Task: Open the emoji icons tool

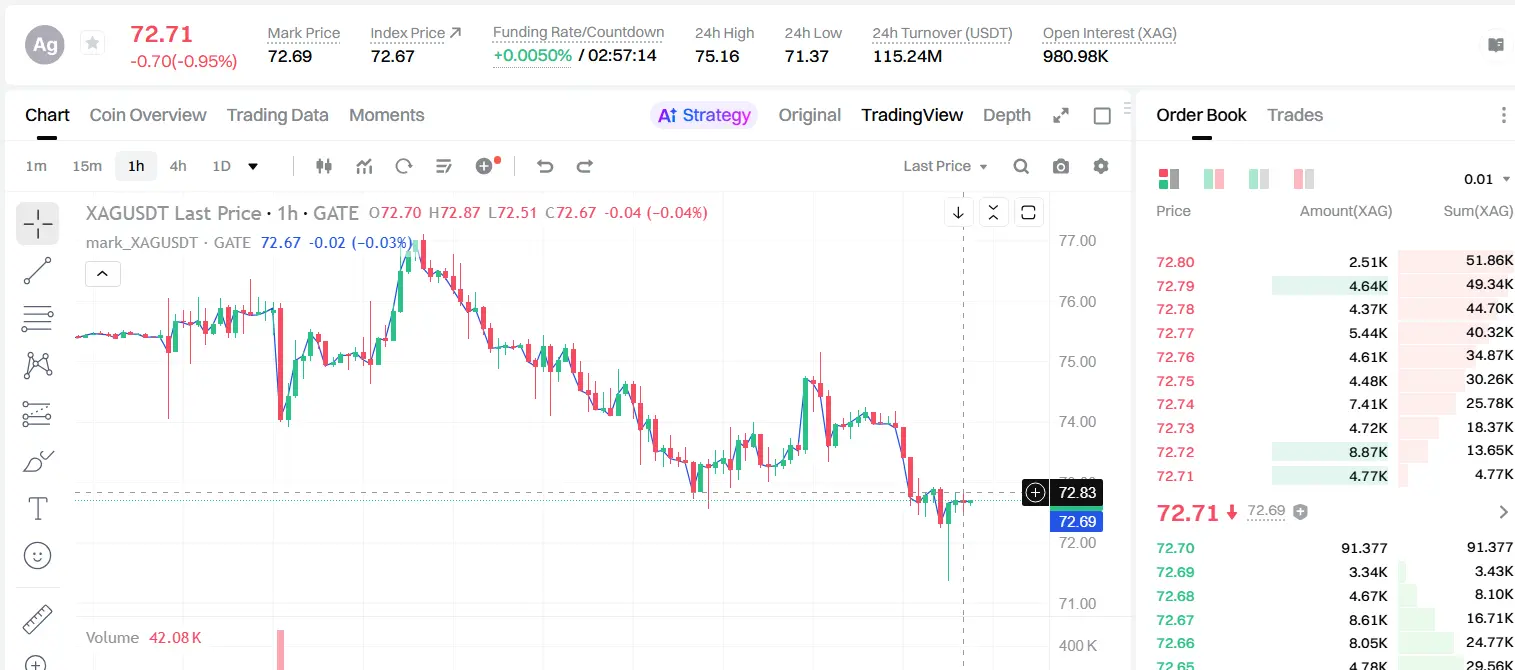Action: click(x=37, y=556)
